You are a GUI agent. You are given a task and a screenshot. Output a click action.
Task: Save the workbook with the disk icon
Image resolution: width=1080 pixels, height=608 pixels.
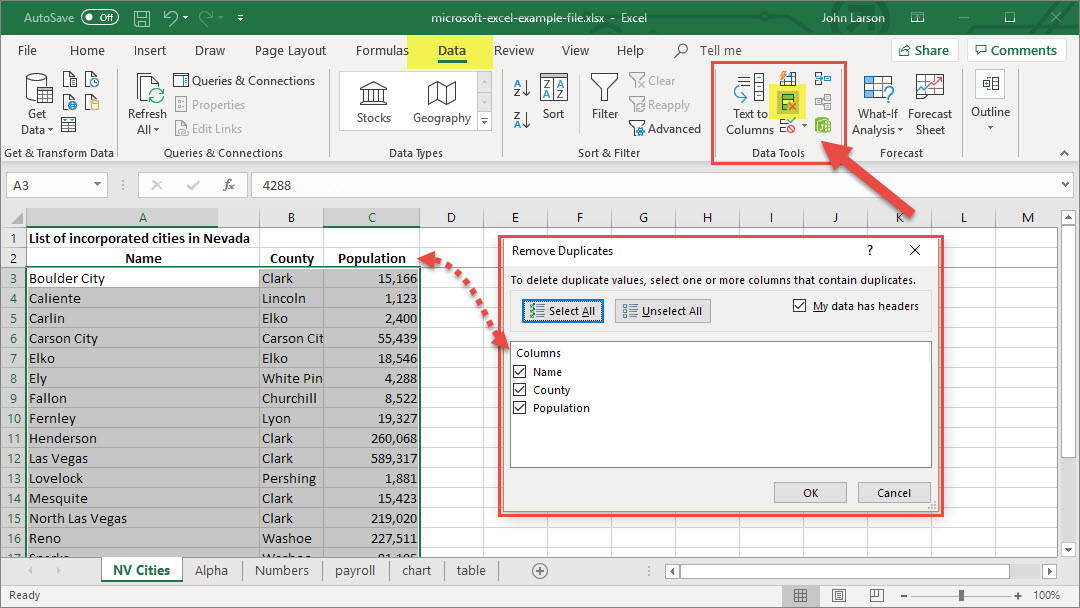coord(142,18)
